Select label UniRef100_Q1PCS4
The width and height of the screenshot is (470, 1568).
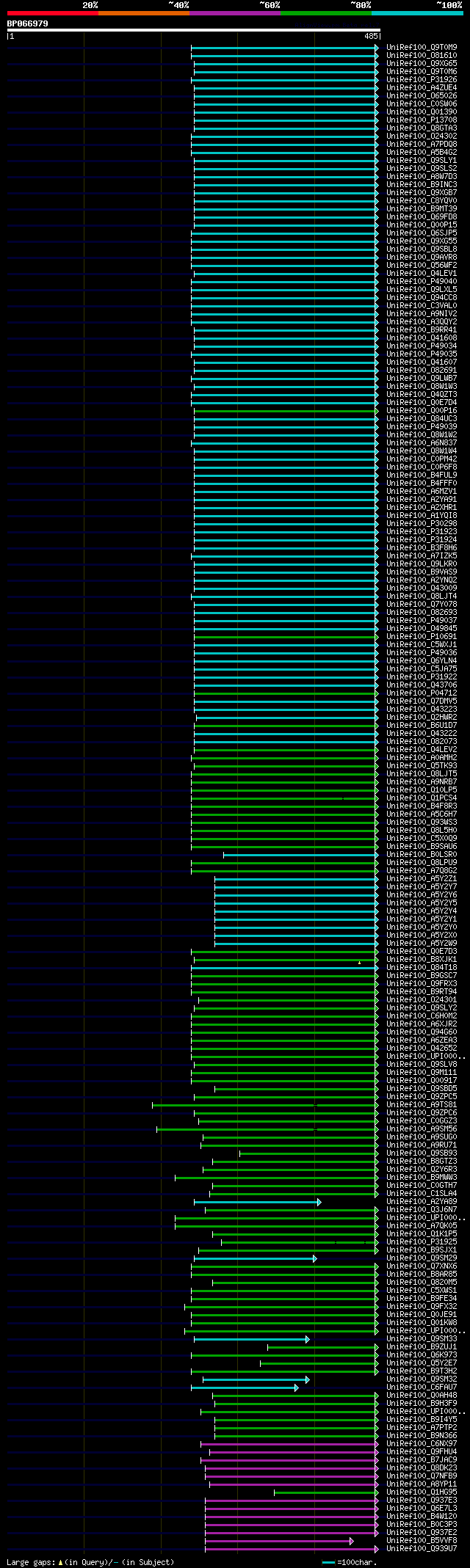[422, 798]
